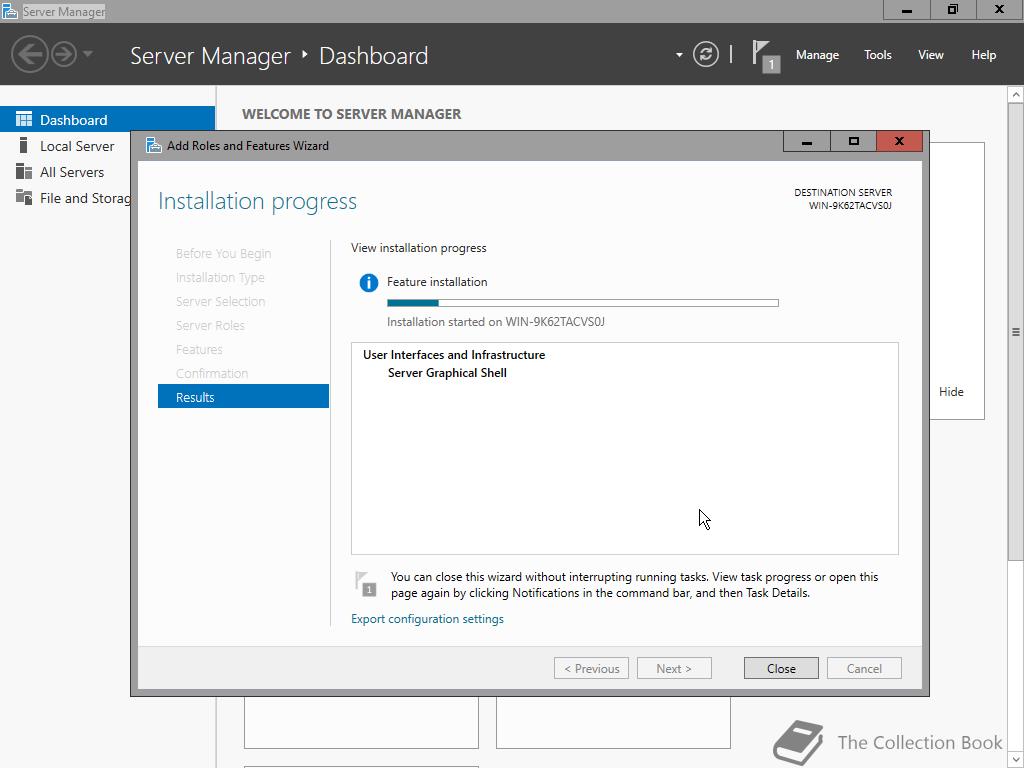The image size is (1024, 768).
Task: Click the Back navigation arrow in Server Manager
Action: pyautogui.click(x=29, y=54)
